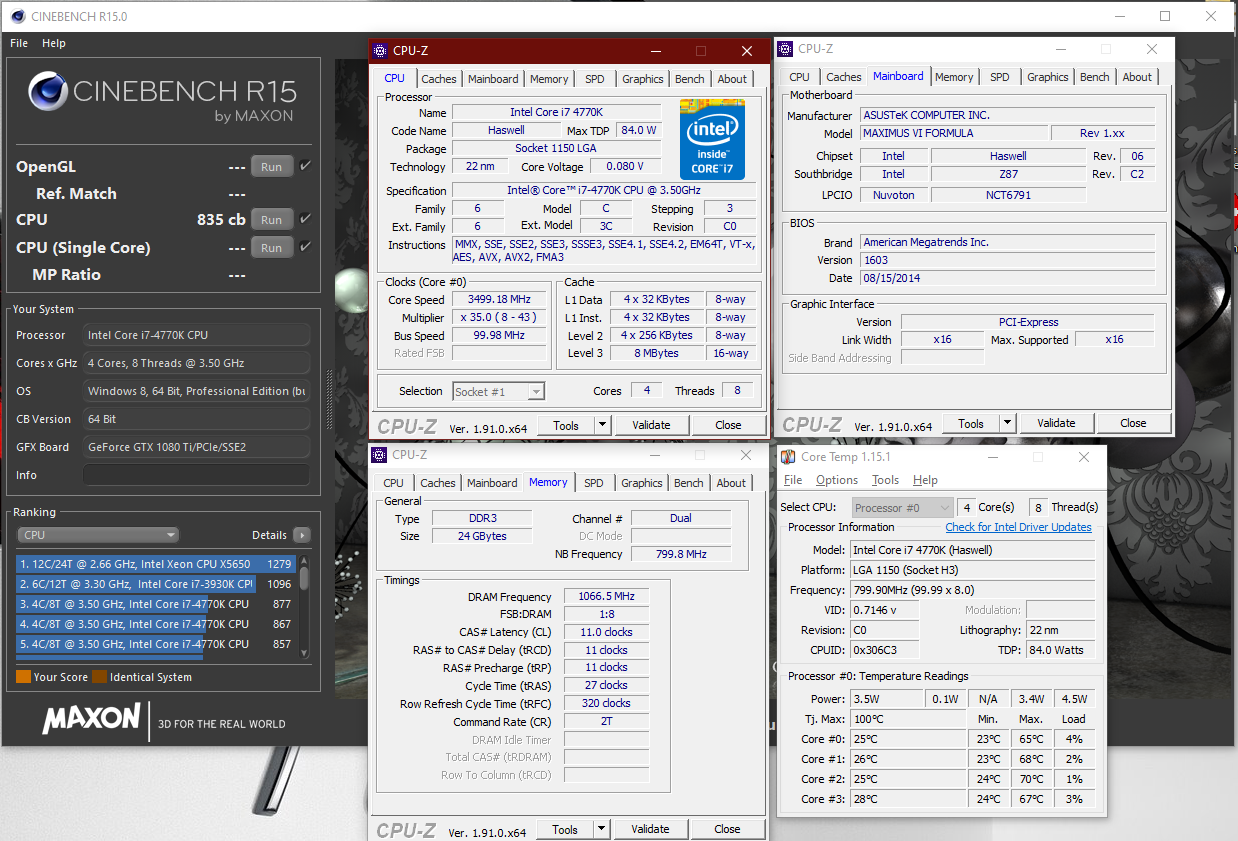The width and height of the screenshot is (1238, 841).
Task: Click the Cinebench app icon in title bar
Action: click(16, 16)
